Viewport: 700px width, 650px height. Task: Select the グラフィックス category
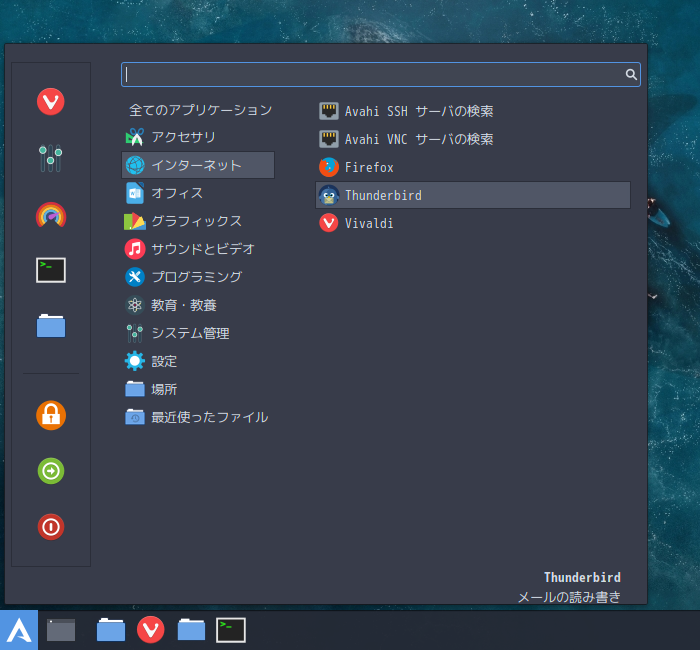pyautogui.click(x=198, y=221)
